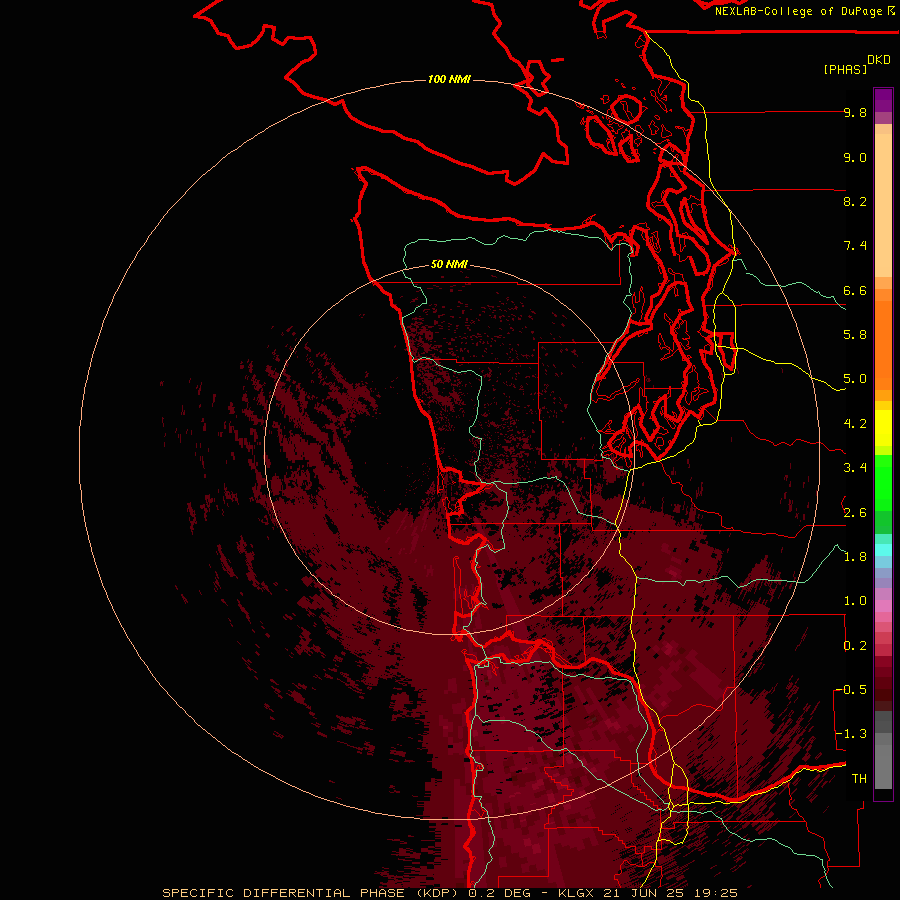Viewport: 900px width, 900px height.
Task: Pick the cyan segment of the color bar
Action: click(x=883, y=550)
